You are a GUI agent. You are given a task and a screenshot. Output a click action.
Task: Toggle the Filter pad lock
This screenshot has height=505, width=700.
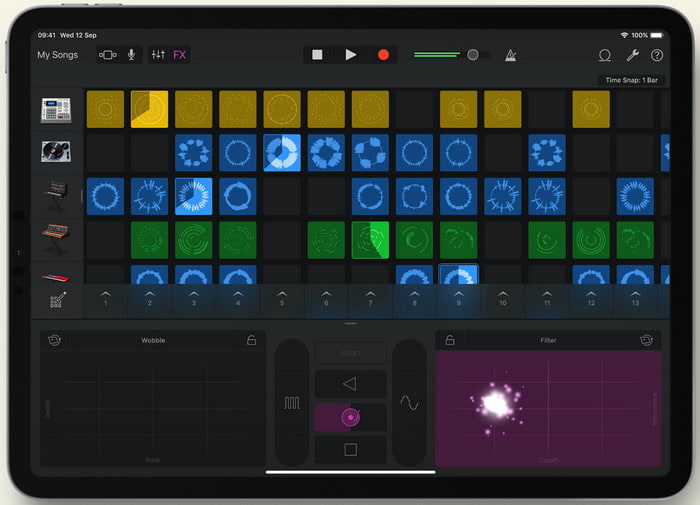tap(450, 340)
